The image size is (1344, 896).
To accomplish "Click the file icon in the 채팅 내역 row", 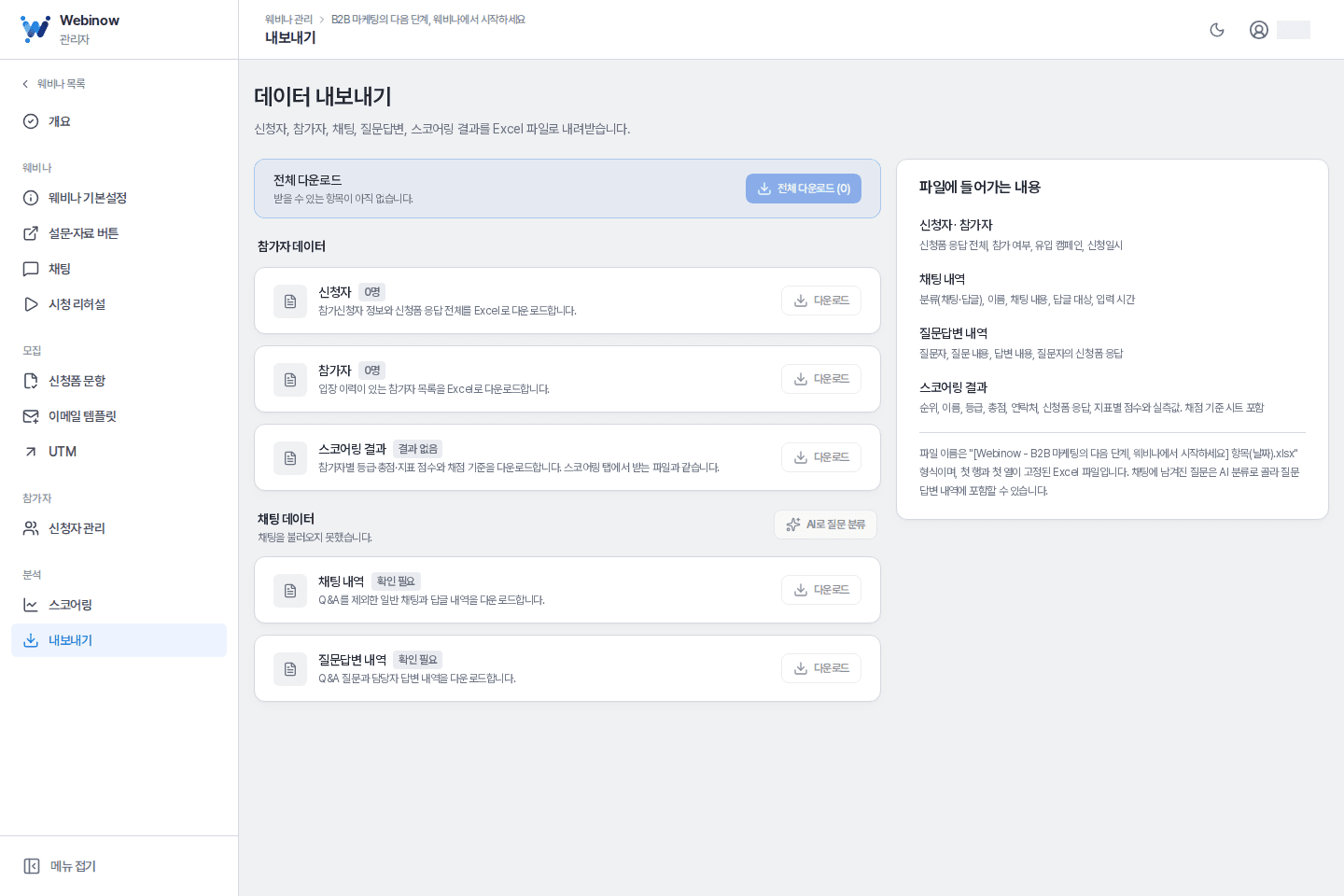I will point(290,591).
